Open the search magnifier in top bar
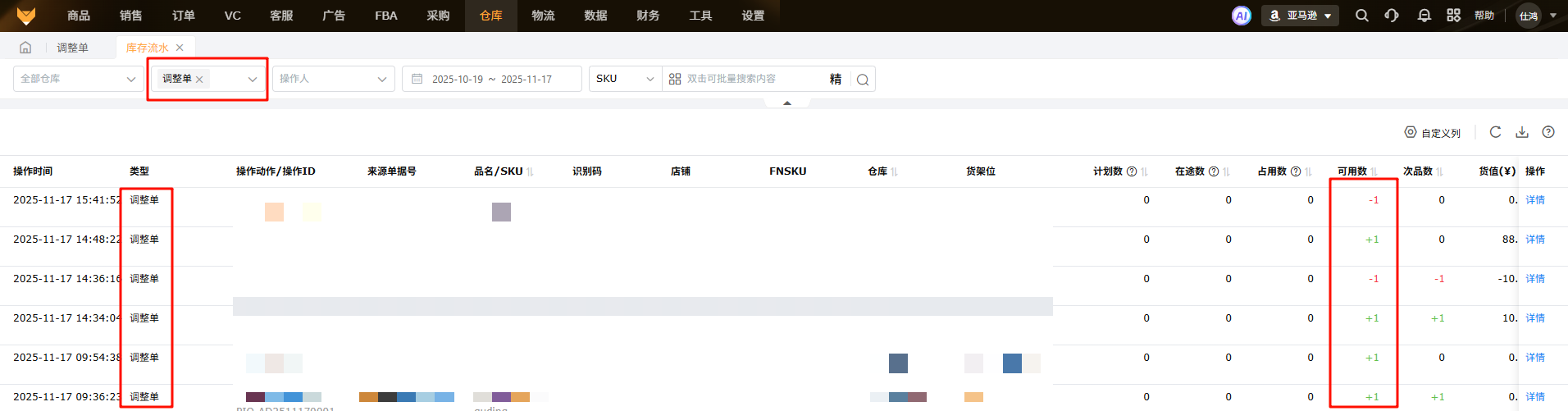 (x=1361, y=16)
